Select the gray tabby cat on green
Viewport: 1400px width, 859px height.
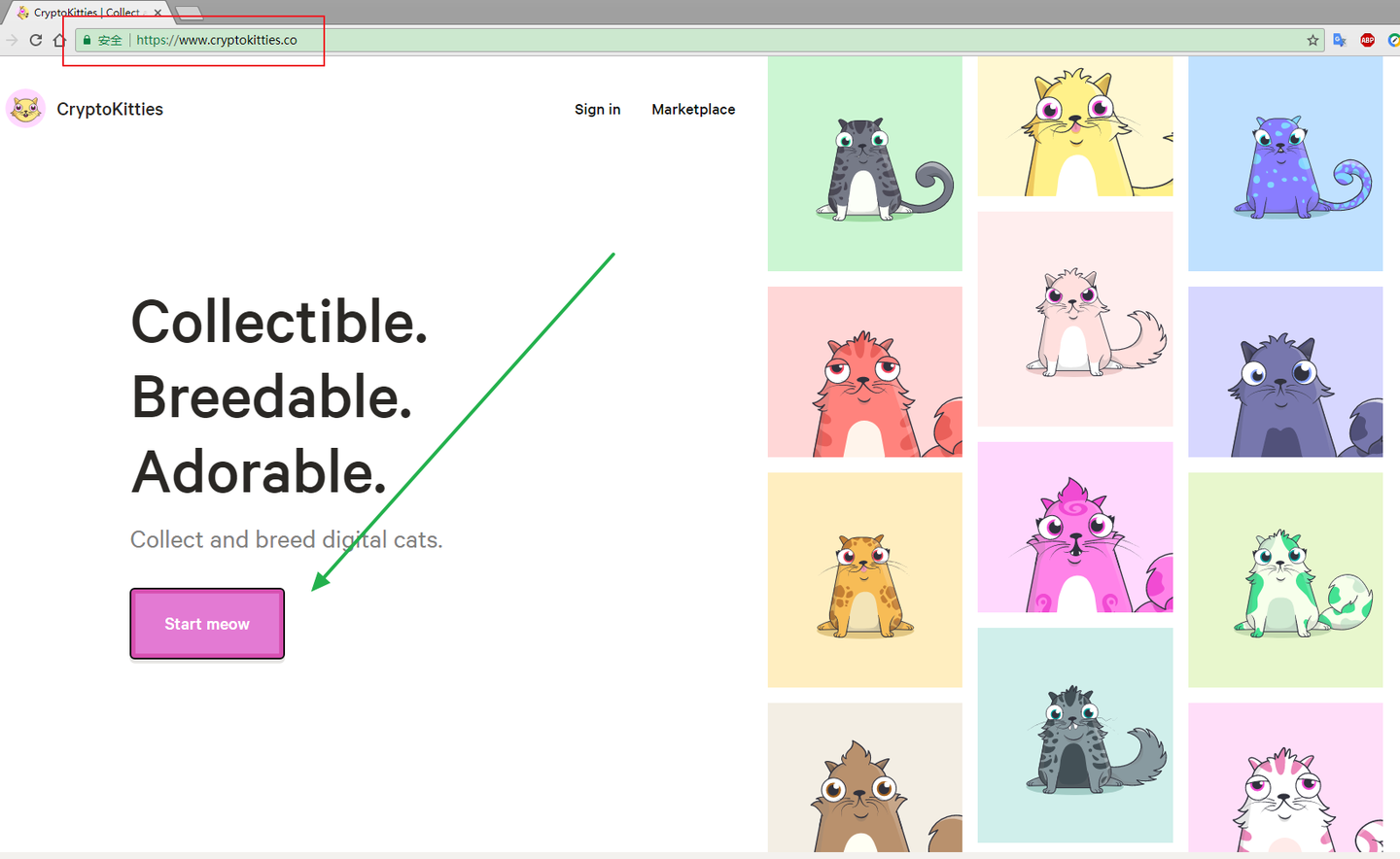click(x=865, y=163)
